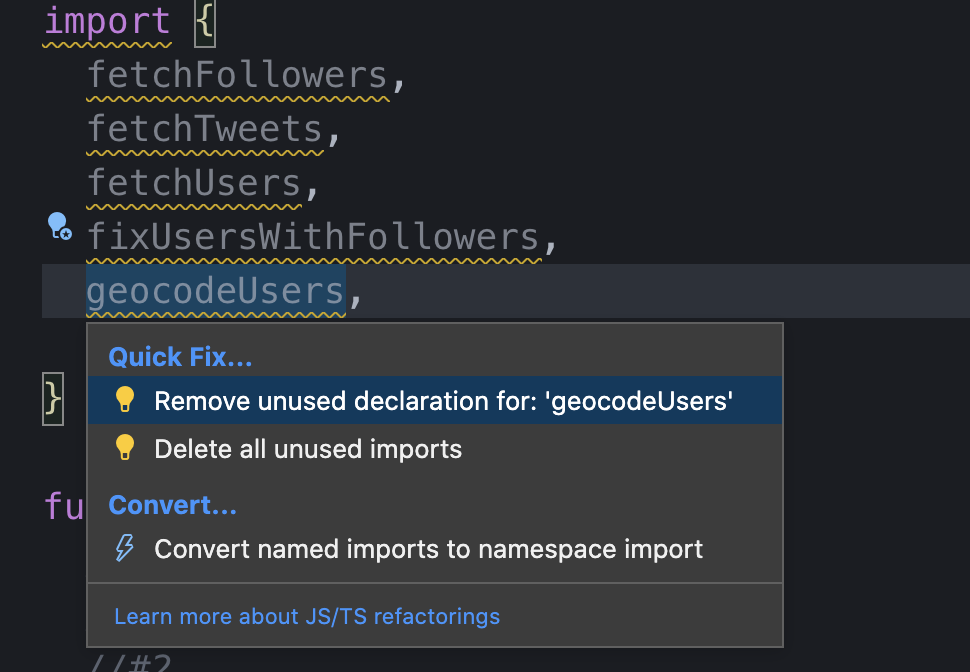Select the underlined 'fetchFollowers' import name
This screenshot has height=672, width=970.
(237, 74)
